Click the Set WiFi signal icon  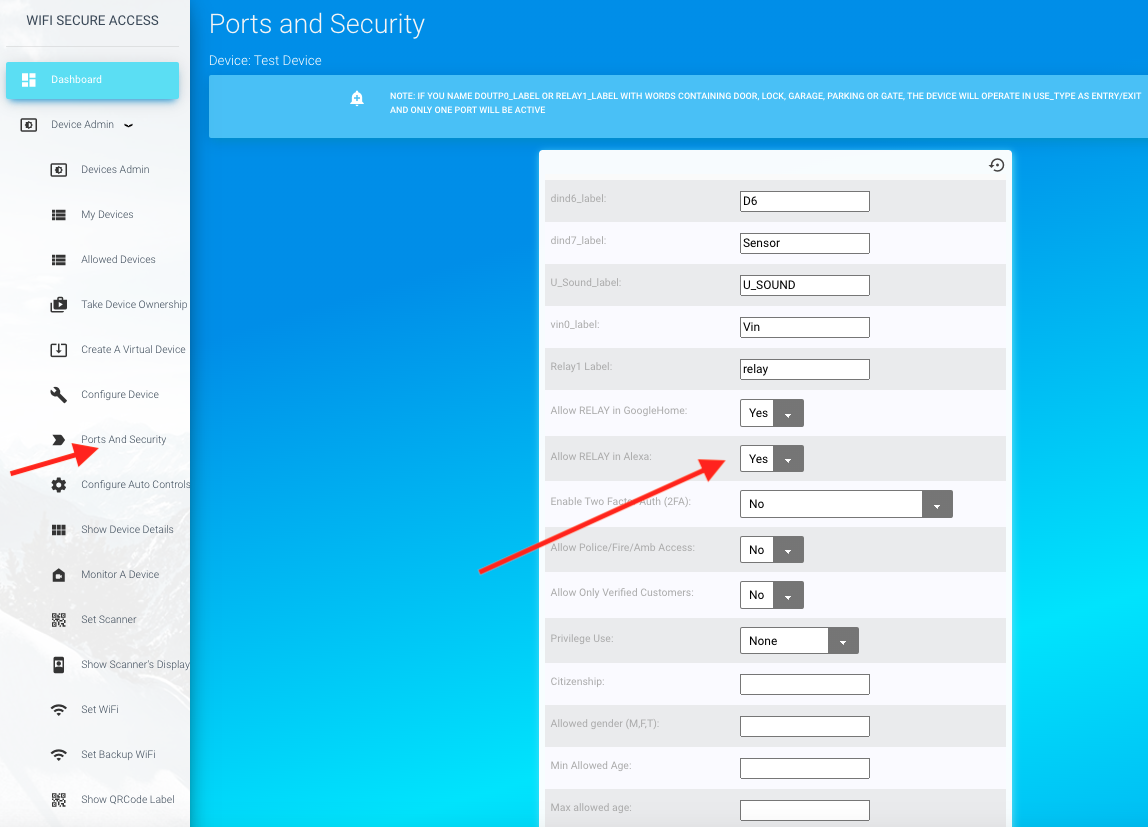(x=59, y=710)
